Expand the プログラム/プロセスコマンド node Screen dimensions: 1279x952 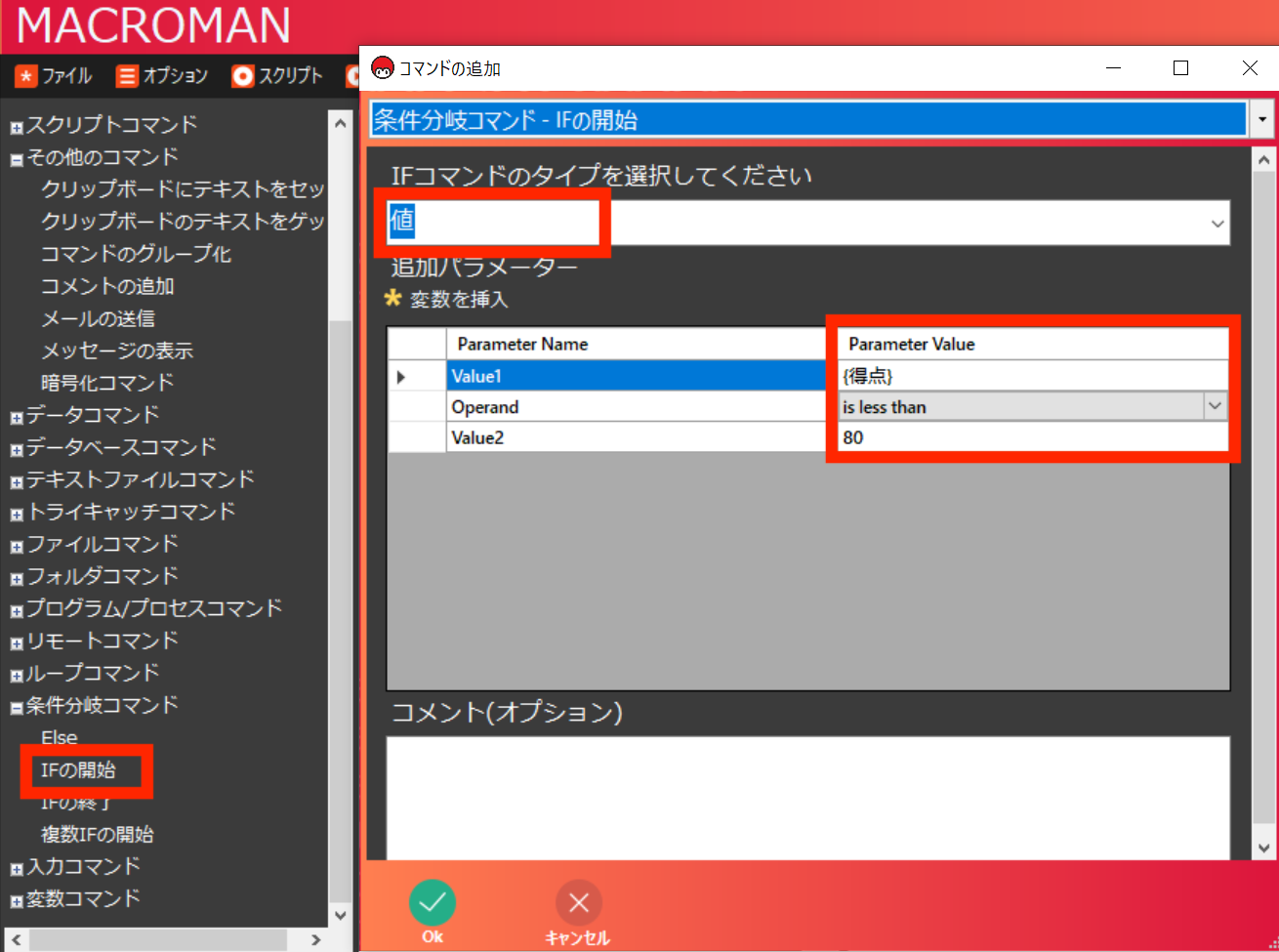(17, 610)
